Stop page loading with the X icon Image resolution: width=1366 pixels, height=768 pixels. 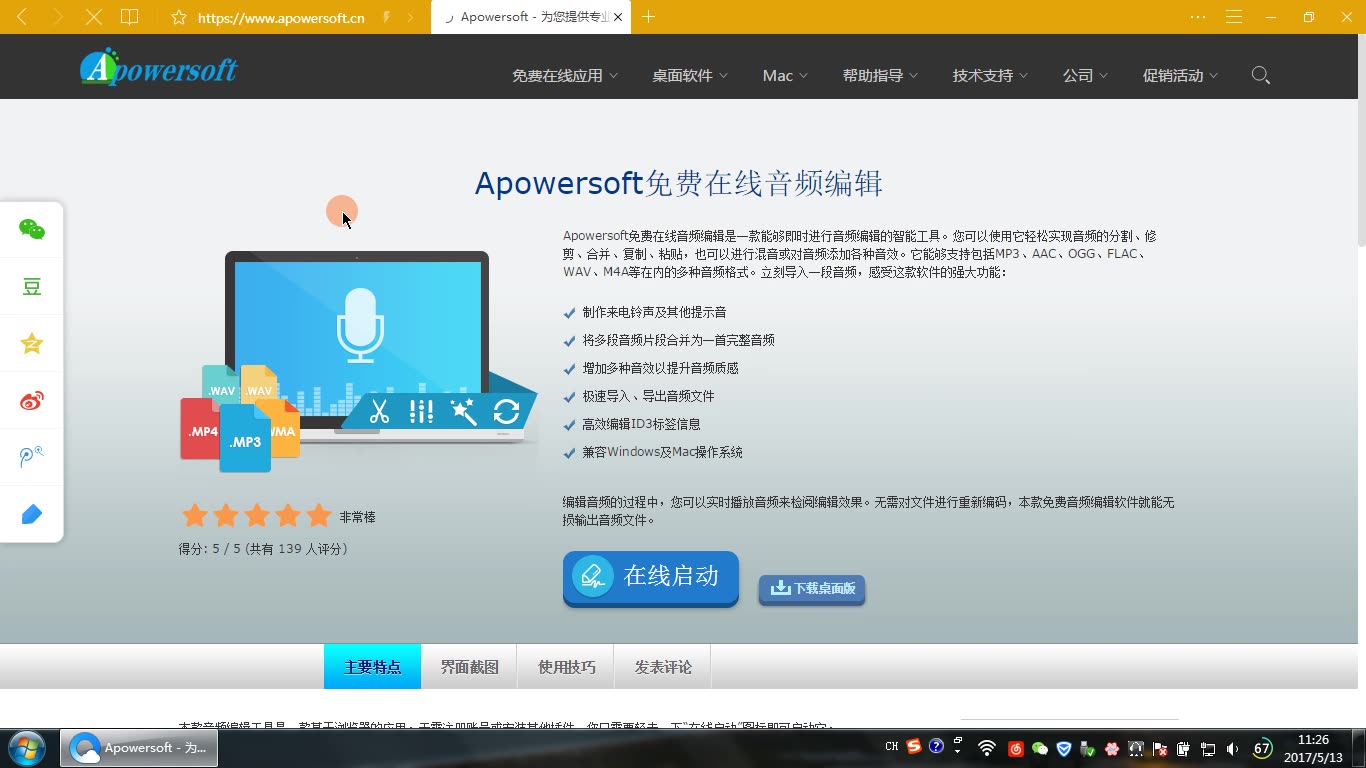94,17
